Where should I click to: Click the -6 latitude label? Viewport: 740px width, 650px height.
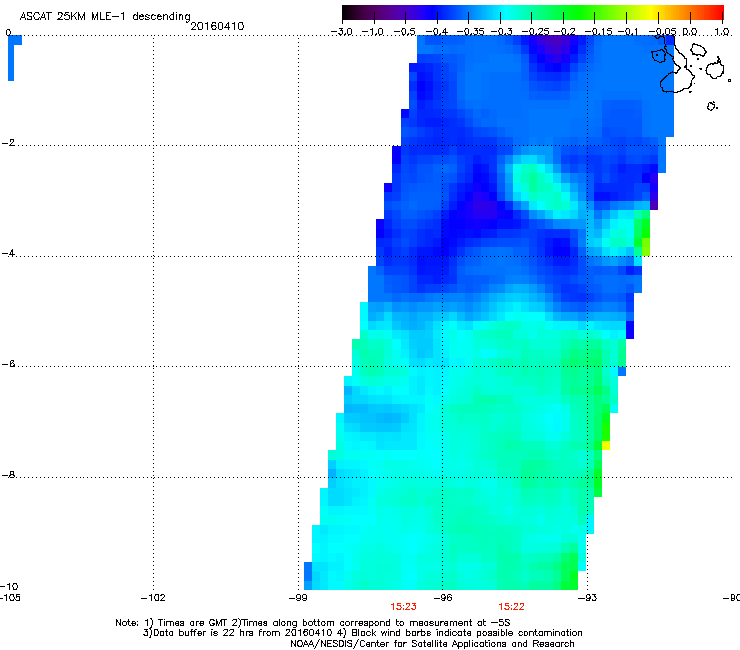click(8, 363)
